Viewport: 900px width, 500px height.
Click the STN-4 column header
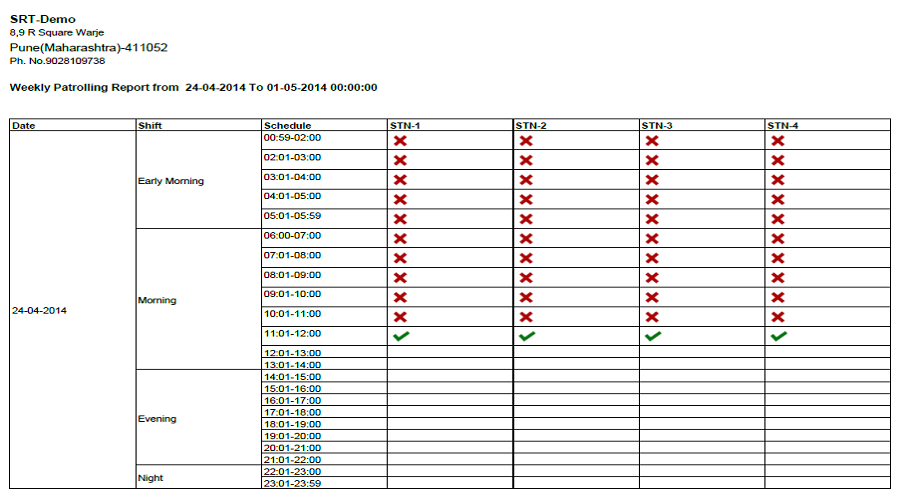[x=782, y=126]
